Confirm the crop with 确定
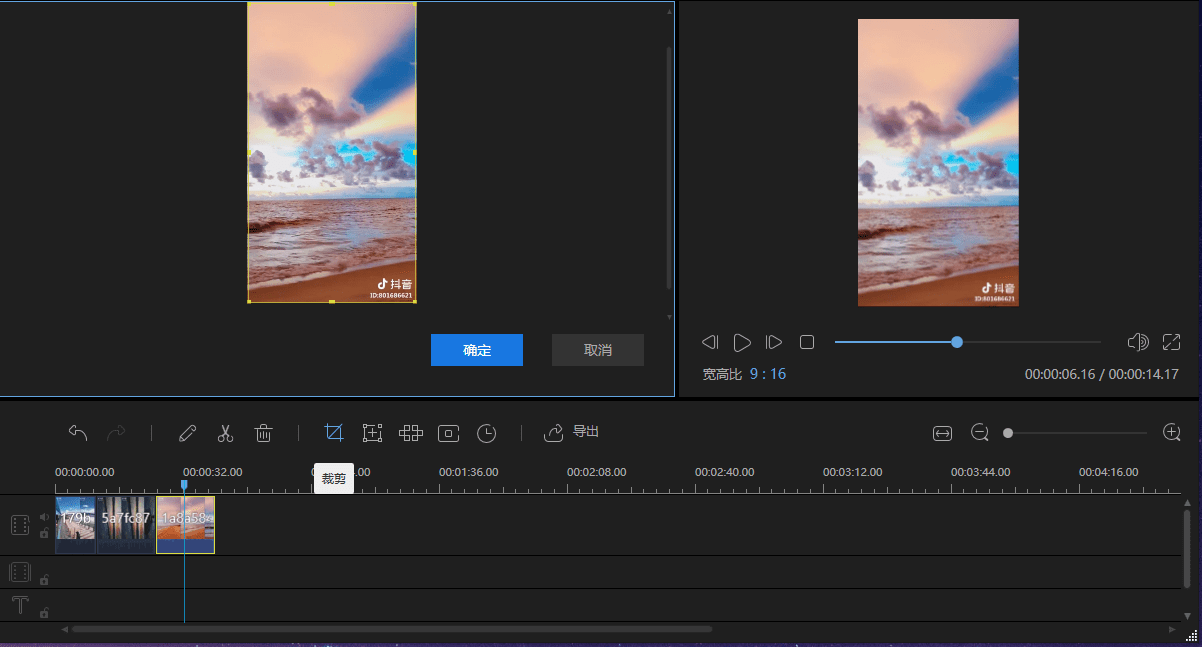Image resolution: width=1202 pixels, height=647 pixels. (x=477, y=350)
